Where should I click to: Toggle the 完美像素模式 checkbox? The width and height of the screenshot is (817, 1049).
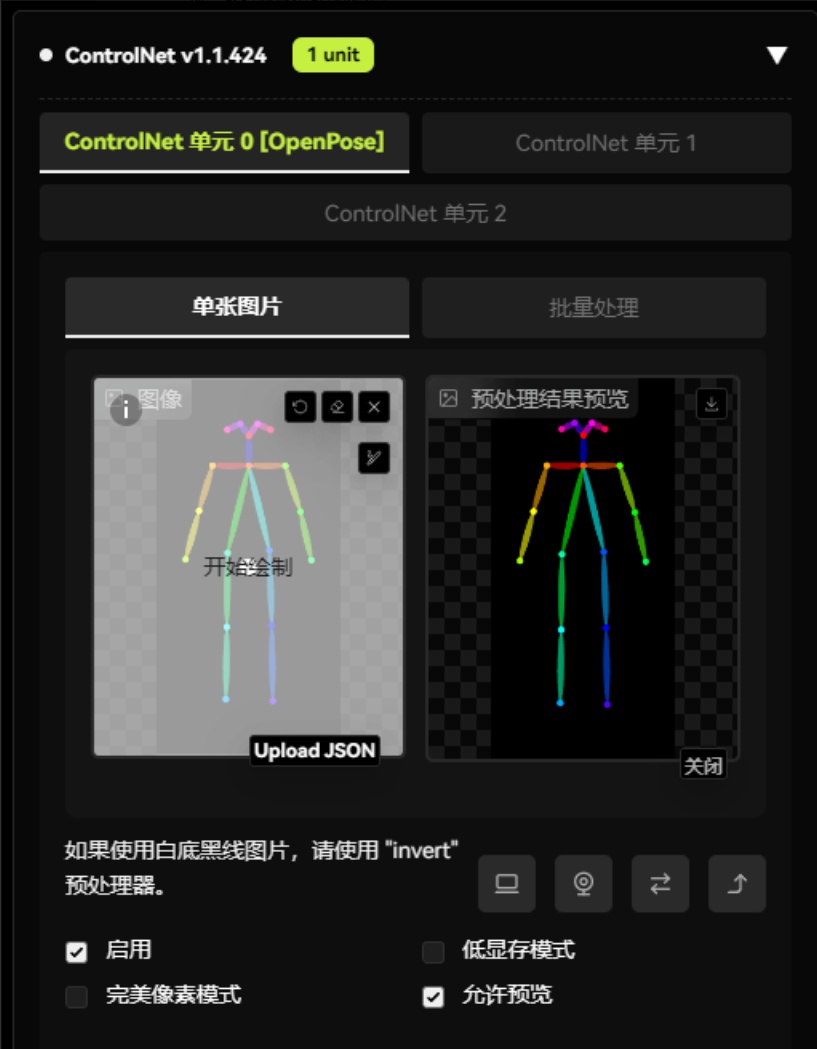coord(76,997)
